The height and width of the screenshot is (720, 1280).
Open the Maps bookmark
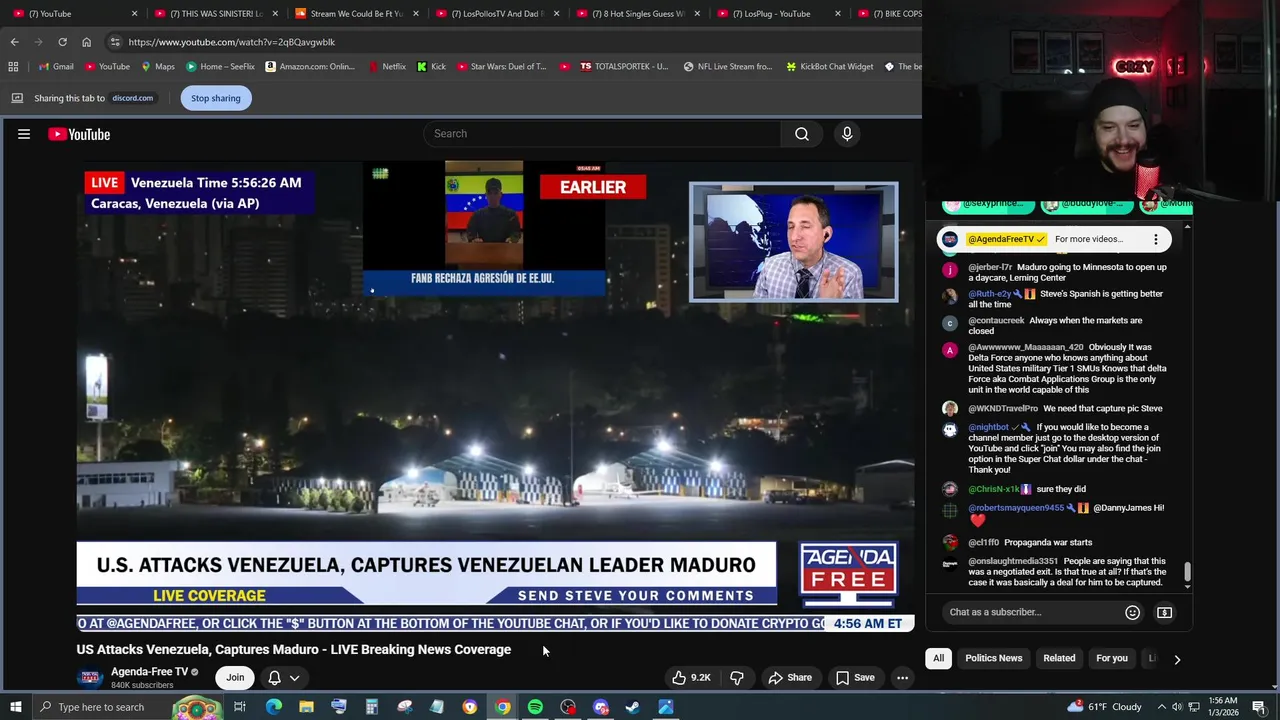coord(157,67)
